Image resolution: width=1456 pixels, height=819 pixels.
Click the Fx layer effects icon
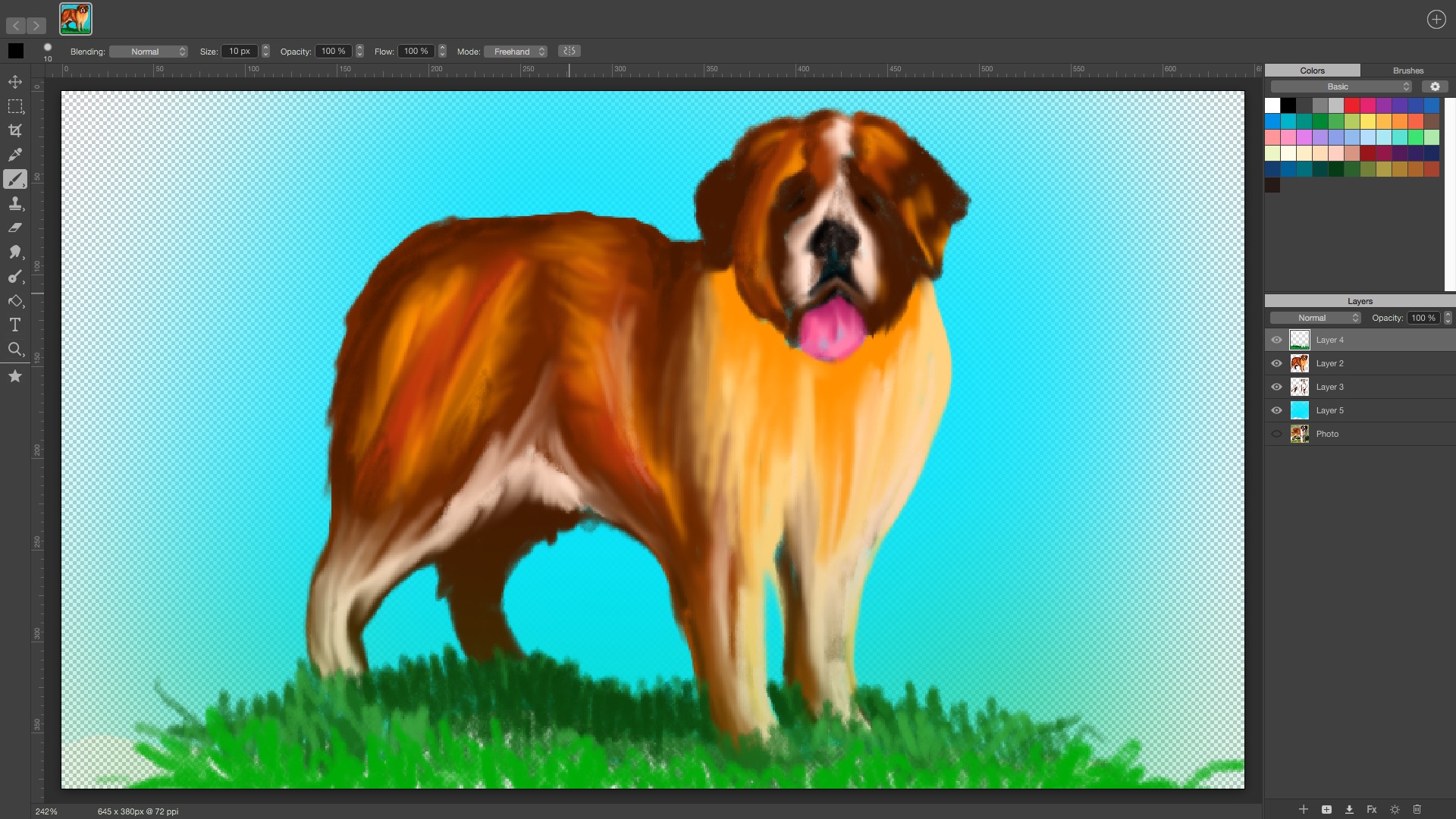[x=1372, y=809]
